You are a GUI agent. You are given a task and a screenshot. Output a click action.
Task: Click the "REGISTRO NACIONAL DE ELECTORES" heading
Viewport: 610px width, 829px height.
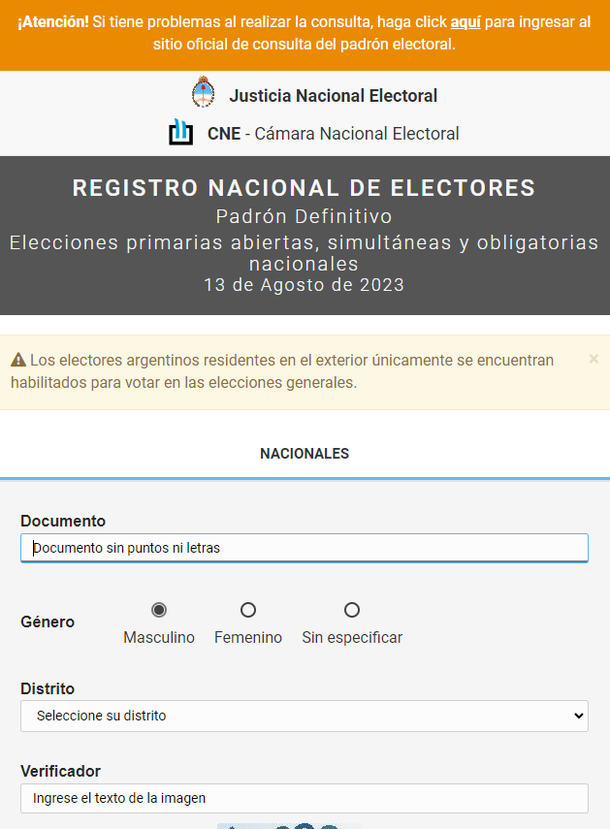[x=304, y=188]
